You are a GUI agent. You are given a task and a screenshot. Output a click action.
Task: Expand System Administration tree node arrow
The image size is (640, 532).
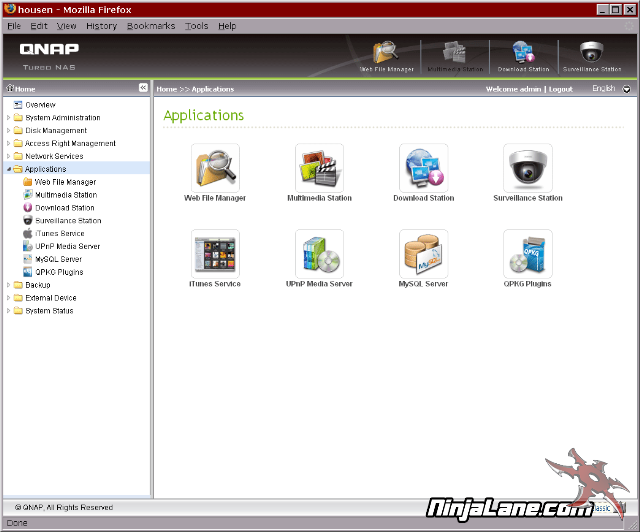[8, 118]
